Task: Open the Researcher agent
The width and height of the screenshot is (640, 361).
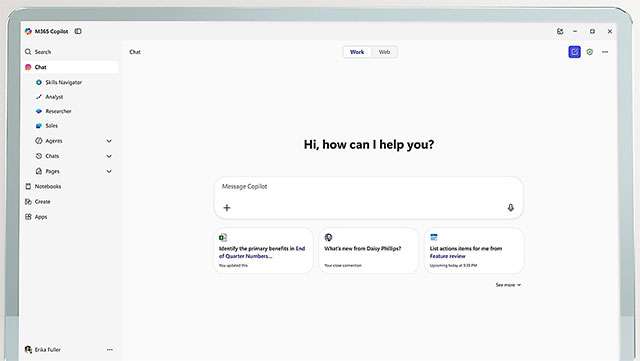Action: [x=58, y=111]
